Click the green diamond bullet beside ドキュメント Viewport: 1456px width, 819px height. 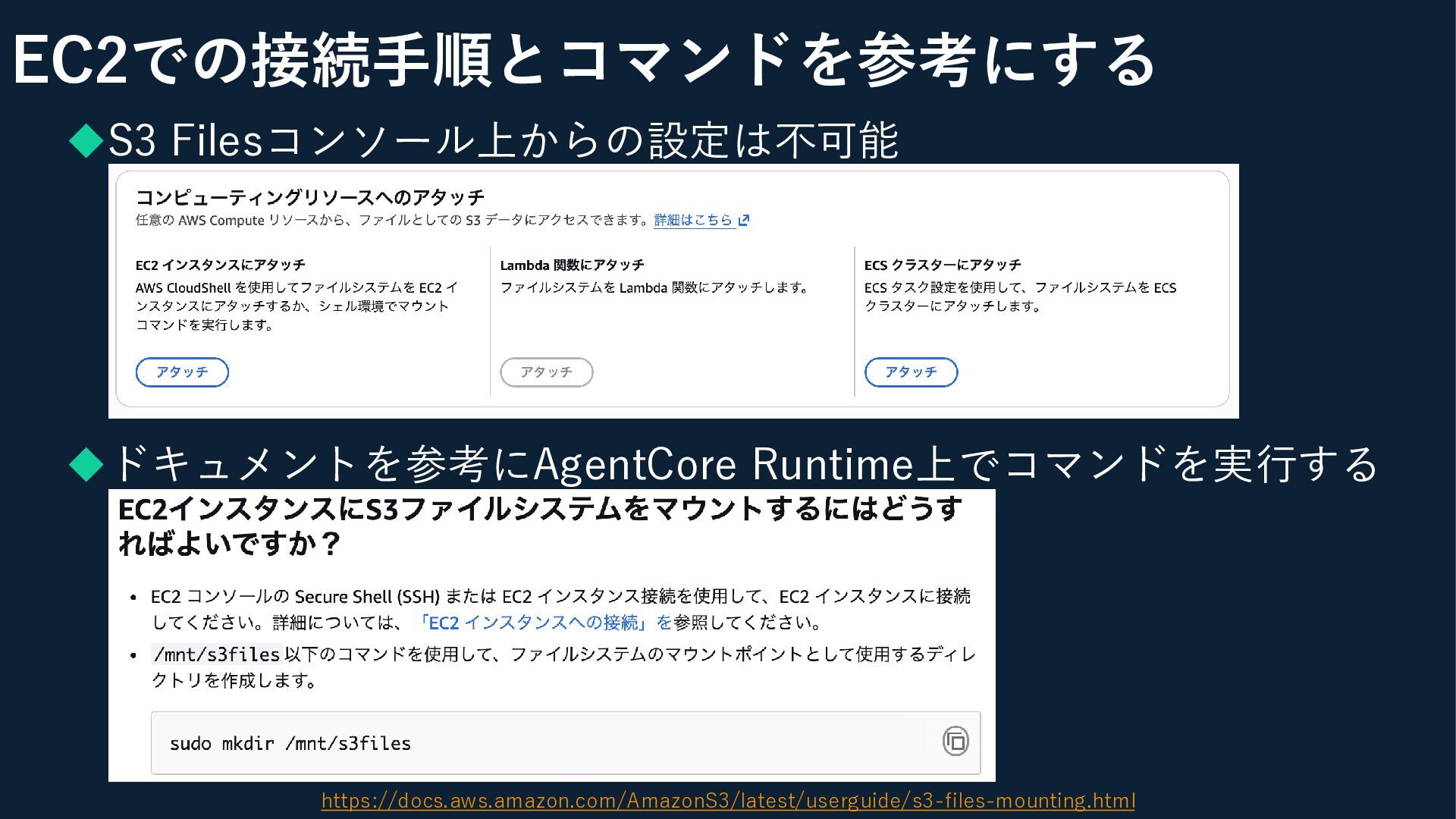coord(86,464)
